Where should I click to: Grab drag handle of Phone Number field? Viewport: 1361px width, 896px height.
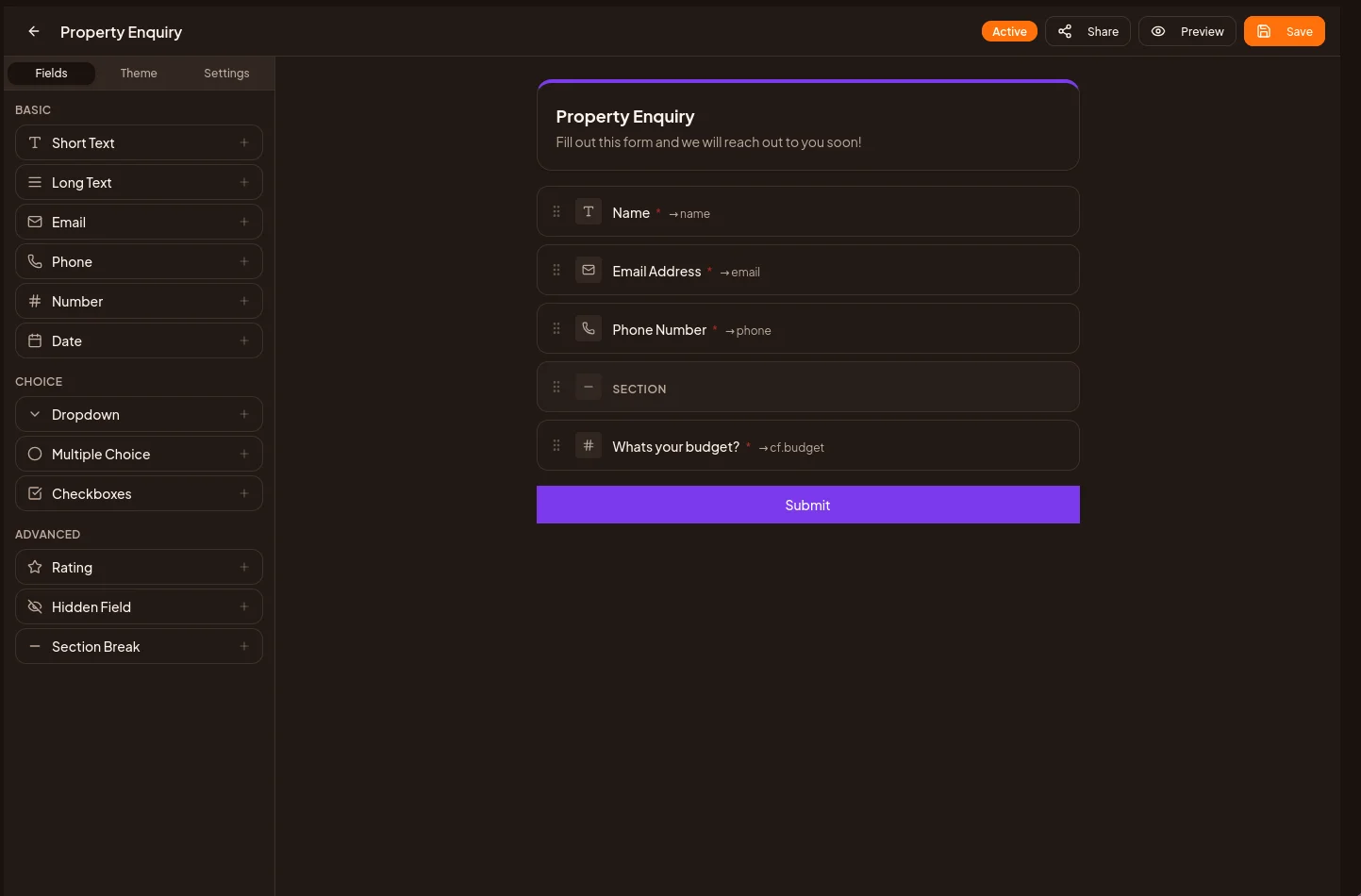click(556, 328)
